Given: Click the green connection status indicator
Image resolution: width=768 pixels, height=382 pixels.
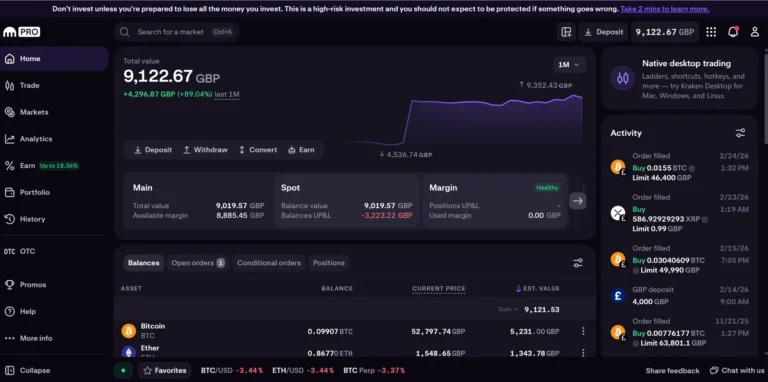Looking at the screenshot, I should pos(123,370).
